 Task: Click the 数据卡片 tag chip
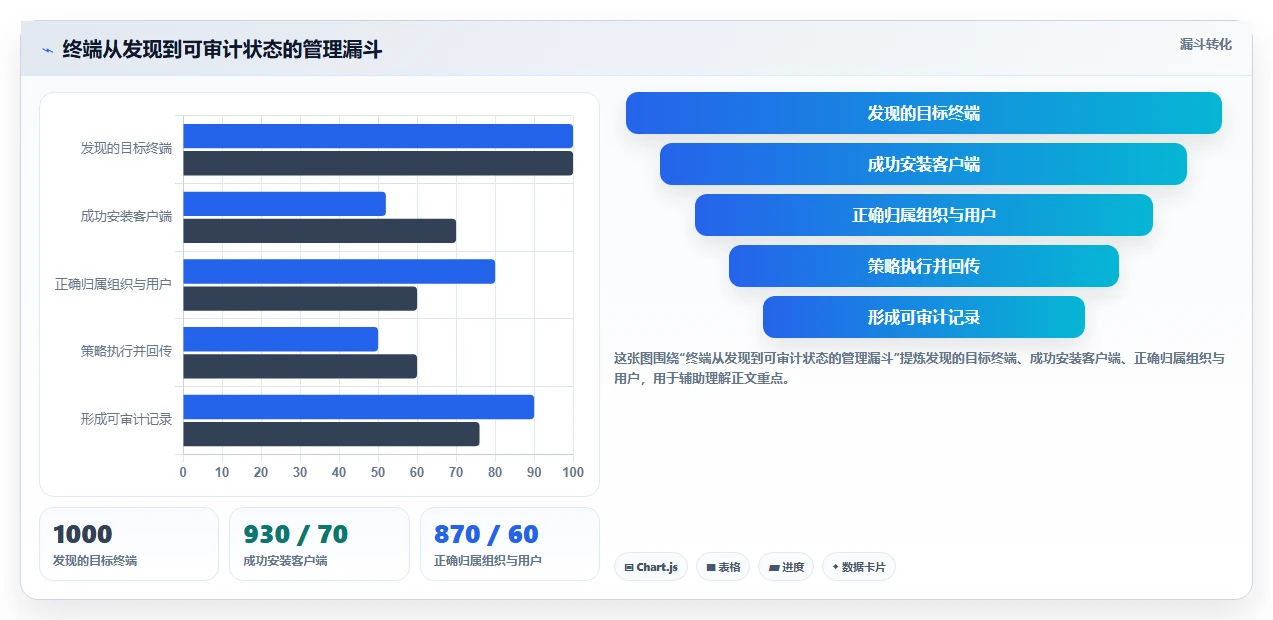(x=858, y=567)
